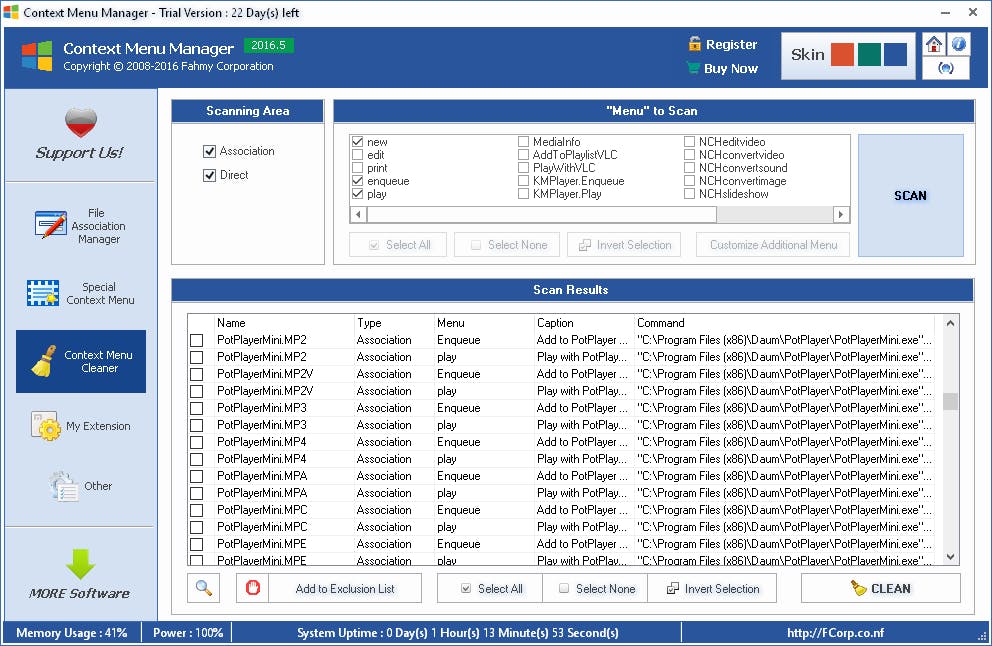The image size is (992, 646).
Task: Click the MORE Software green arrow
Action: click(x=80, y=564)
